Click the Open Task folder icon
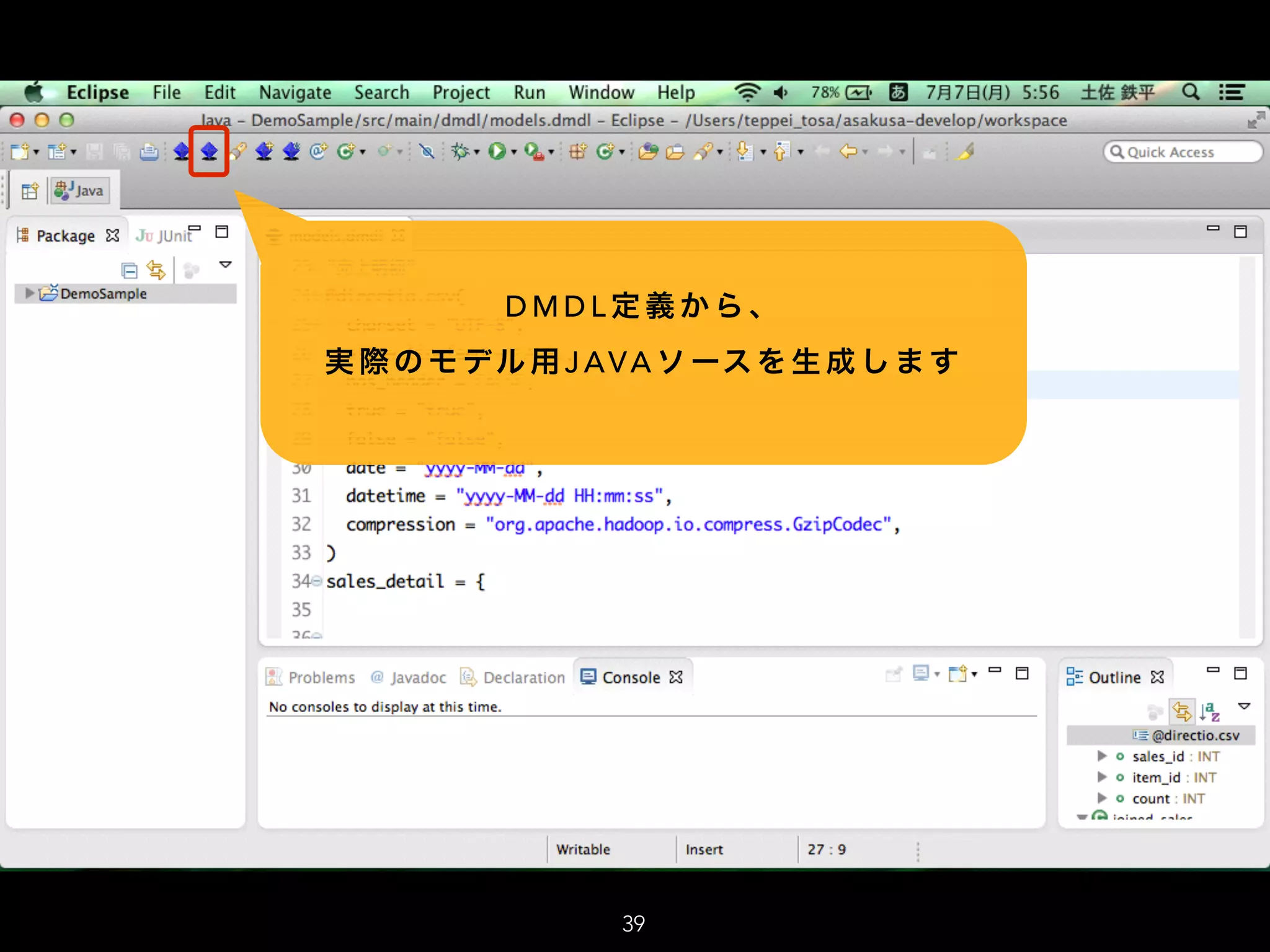Screen dimensions: 1270x952 point(675,151)
